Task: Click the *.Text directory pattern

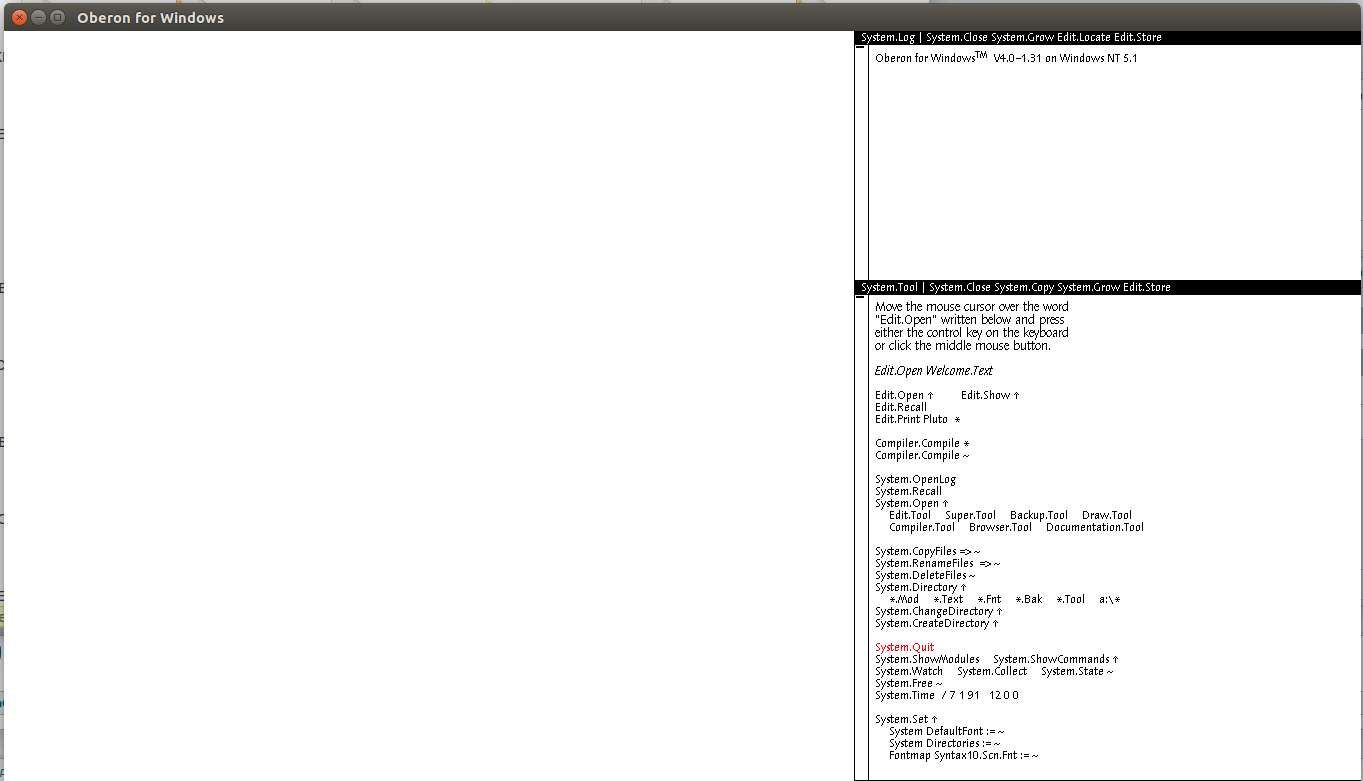Action: [948, 600]
